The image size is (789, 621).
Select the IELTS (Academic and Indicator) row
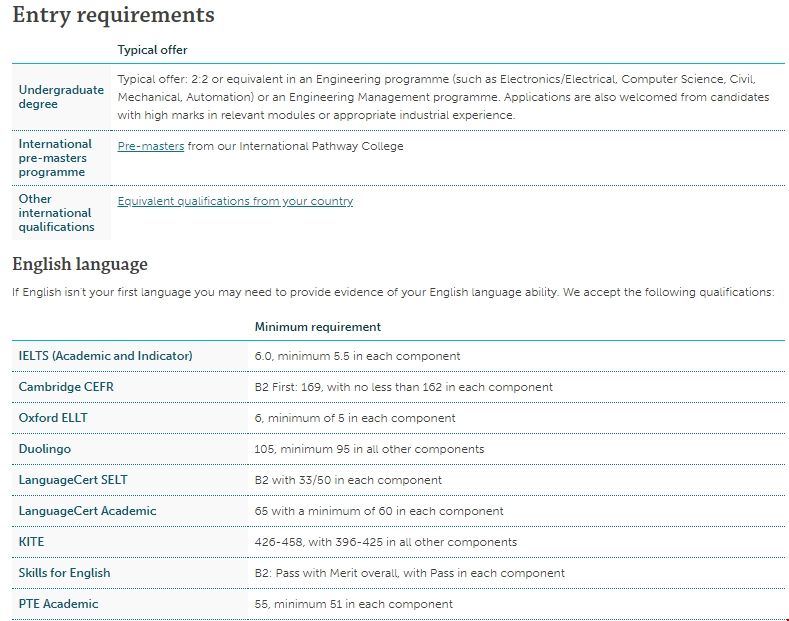pyautogui.click(x=105, y=356)
